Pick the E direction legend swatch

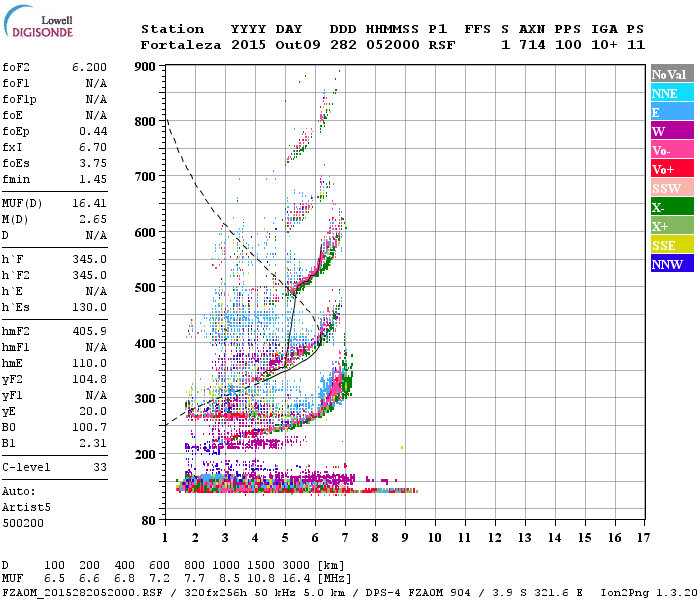click(x=670, y=112)
